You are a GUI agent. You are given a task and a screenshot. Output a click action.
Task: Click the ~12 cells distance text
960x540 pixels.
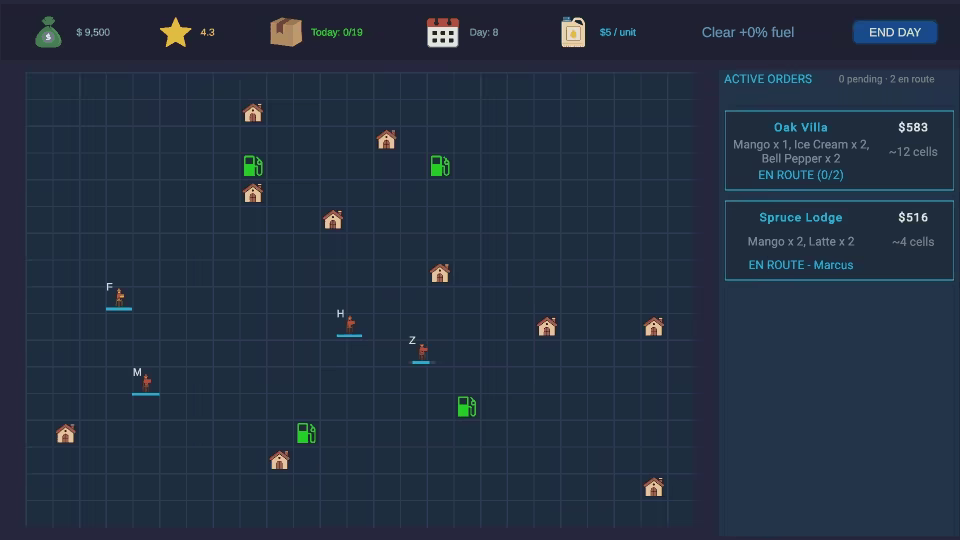click(x=913, y=152)
